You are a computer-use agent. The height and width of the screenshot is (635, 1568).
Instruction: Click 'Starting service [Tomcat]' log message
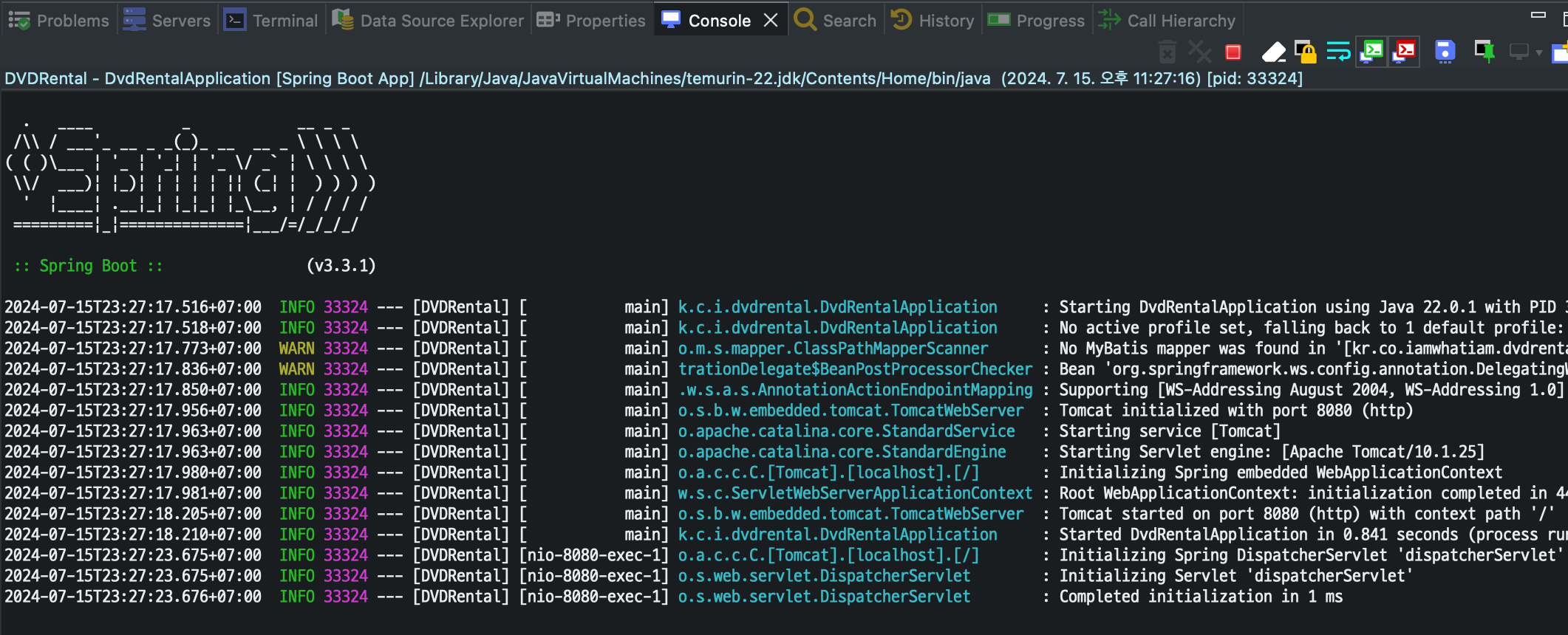point(1169,431)
